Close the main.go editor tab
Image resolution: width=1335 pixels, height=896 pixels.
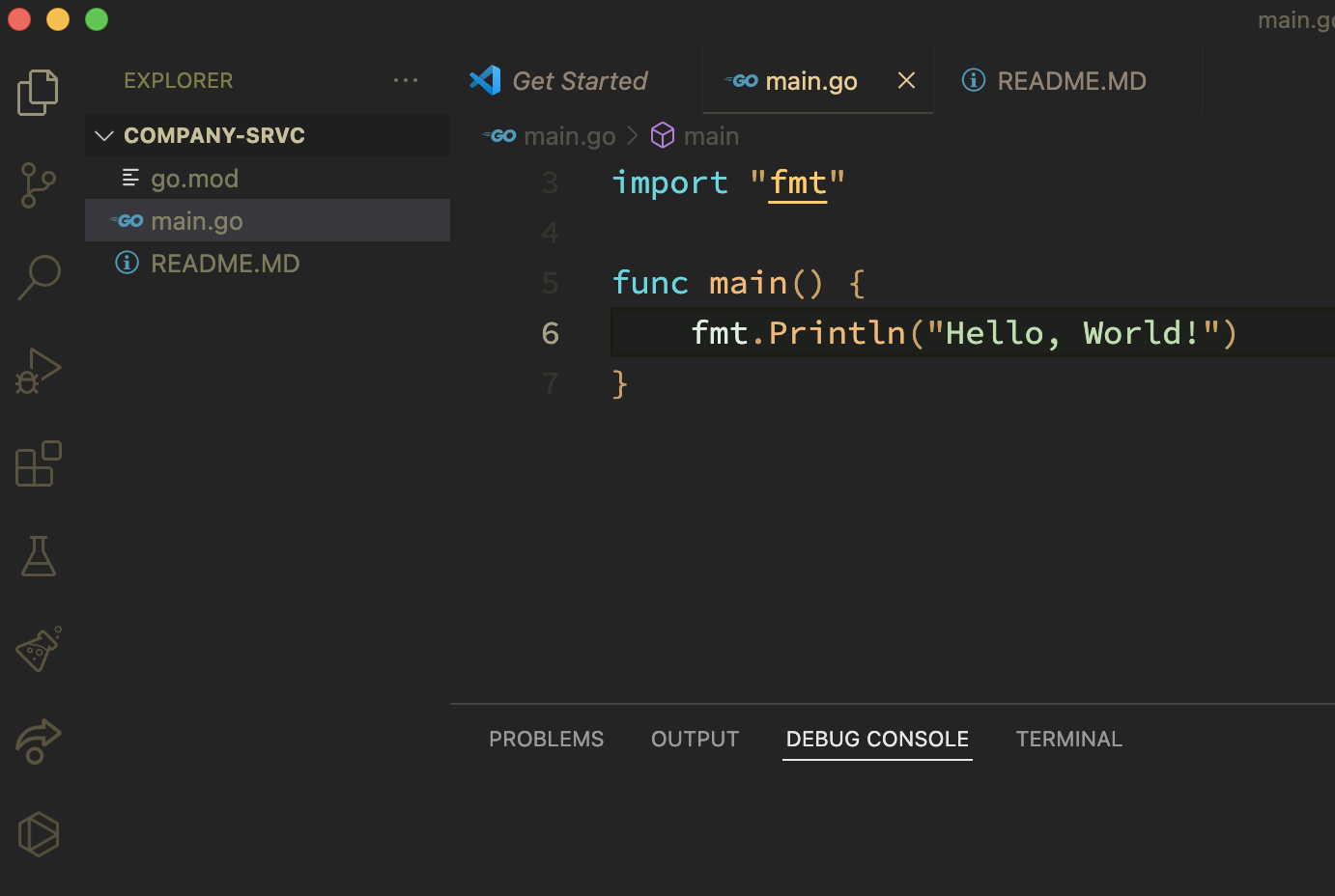(x=906, y=80)
